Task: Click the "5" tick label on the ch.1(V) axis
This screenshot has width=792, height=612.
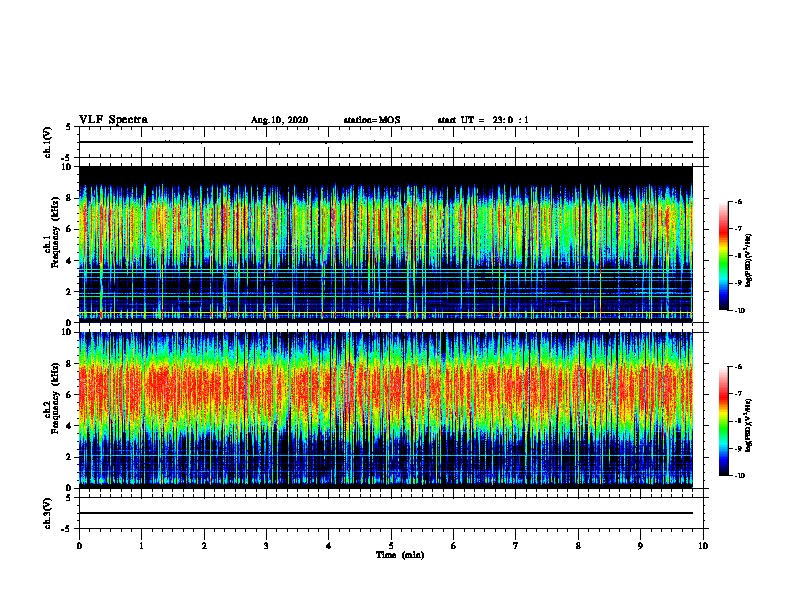Action: pyautogui.click(x=69, y=127)
